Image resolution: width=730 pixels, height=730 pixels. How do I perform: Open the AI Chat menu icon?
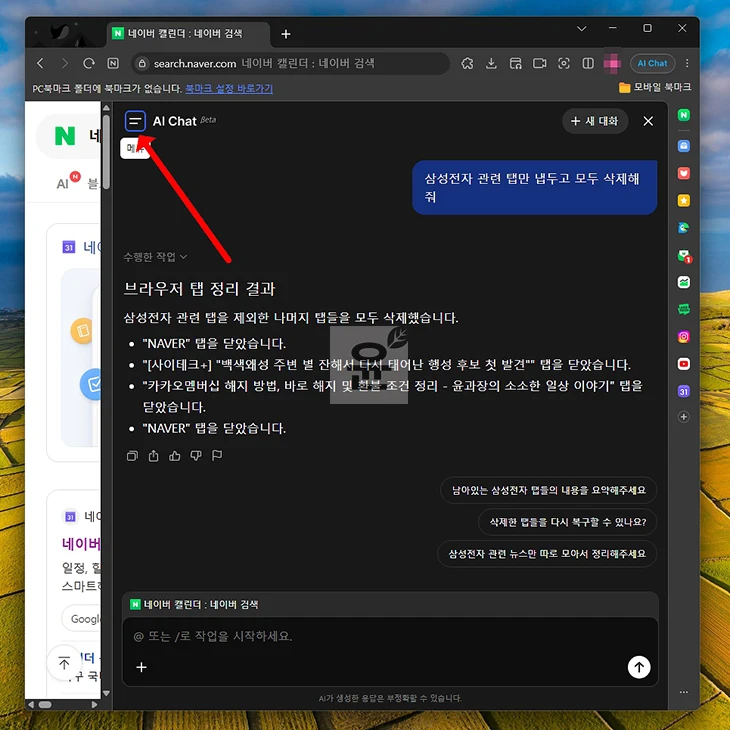tap(135, 122)
